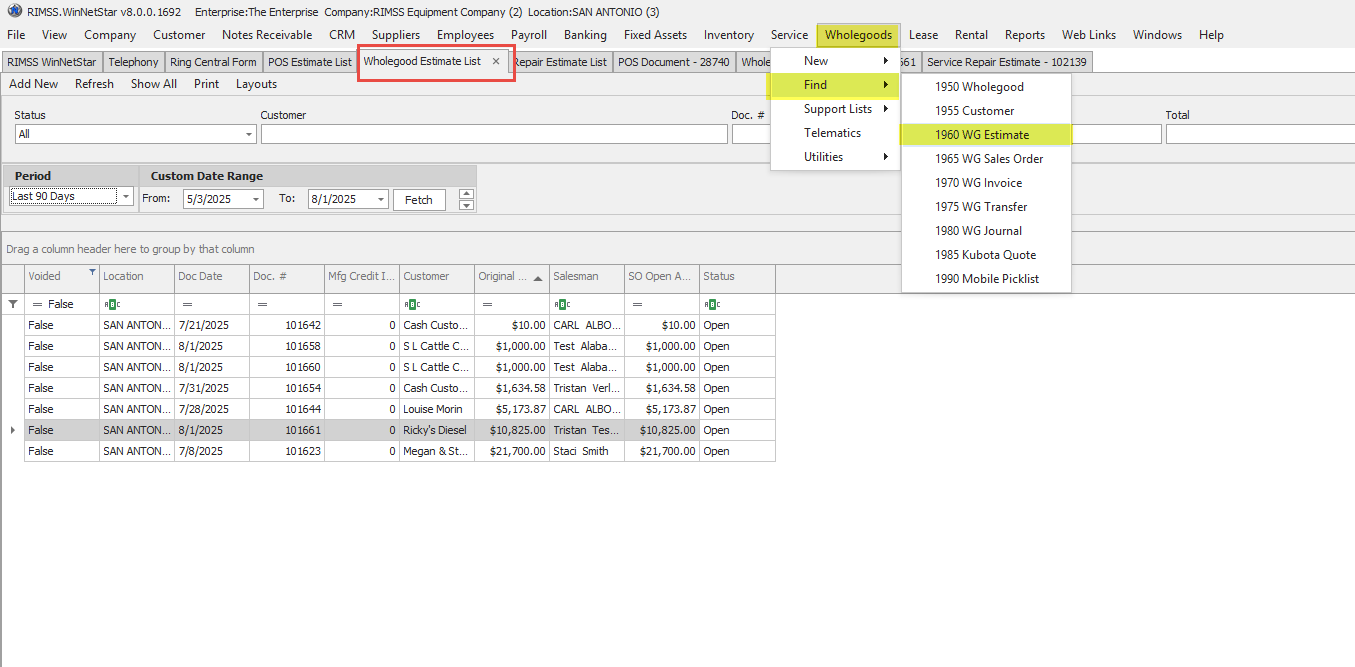The image size is (1355, 667).
Task: Open the Status dropdown
Action: pos(249,134)
